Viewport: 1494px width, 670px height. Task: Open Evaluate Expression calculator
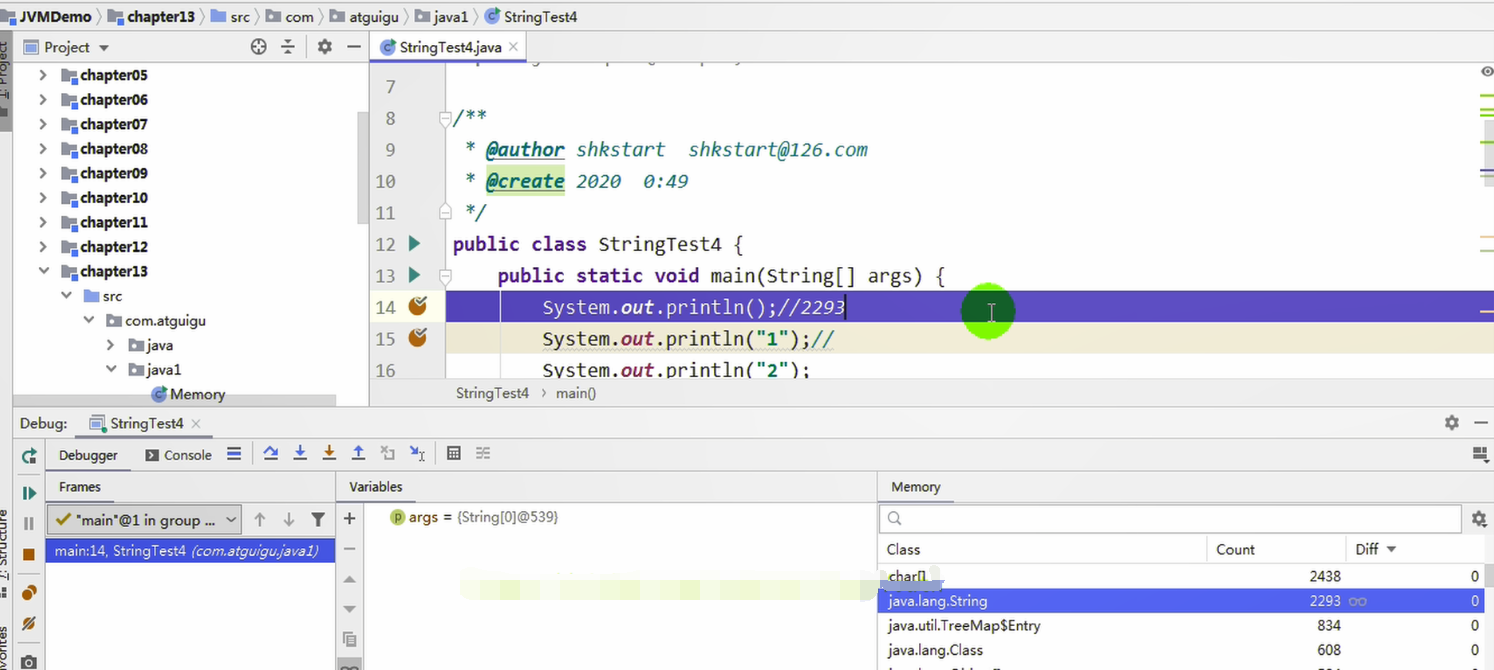click(x=454, y=454)
